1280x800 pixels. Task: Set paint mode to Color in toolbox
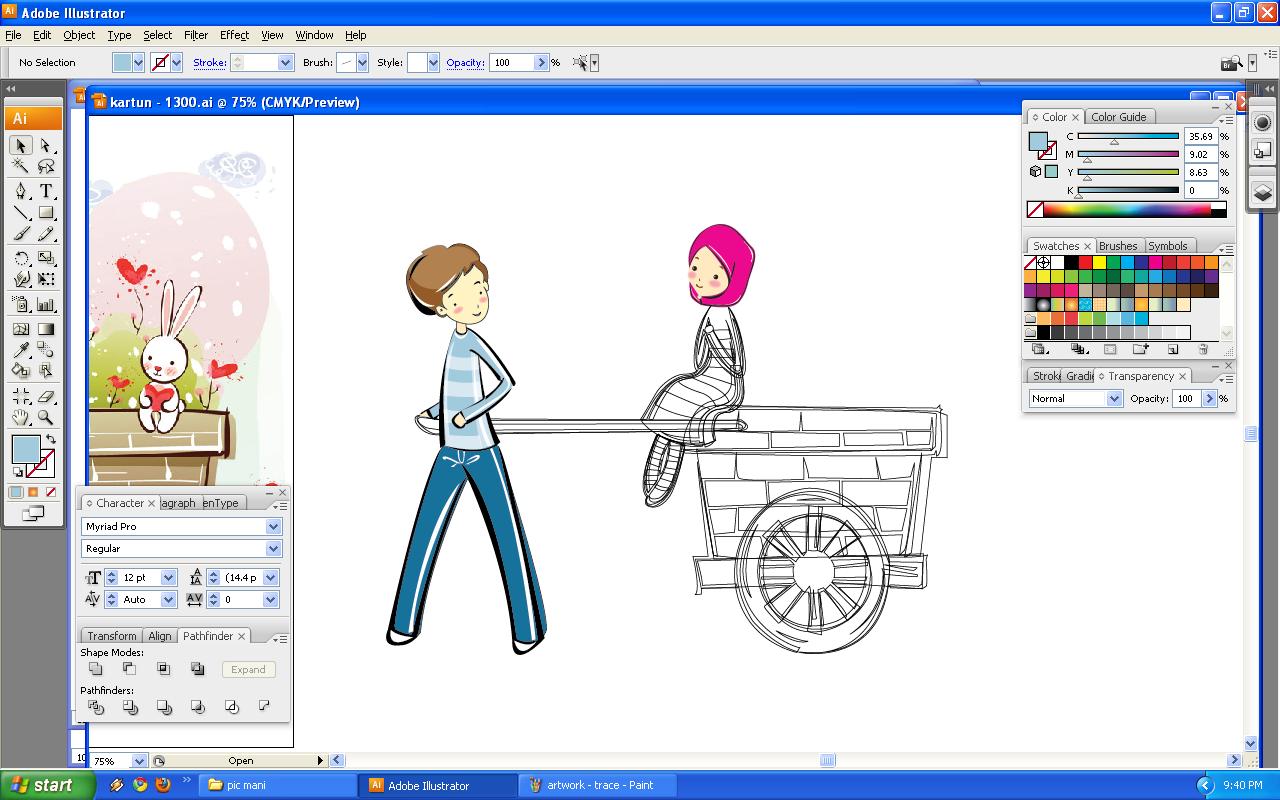pos(16,492)
